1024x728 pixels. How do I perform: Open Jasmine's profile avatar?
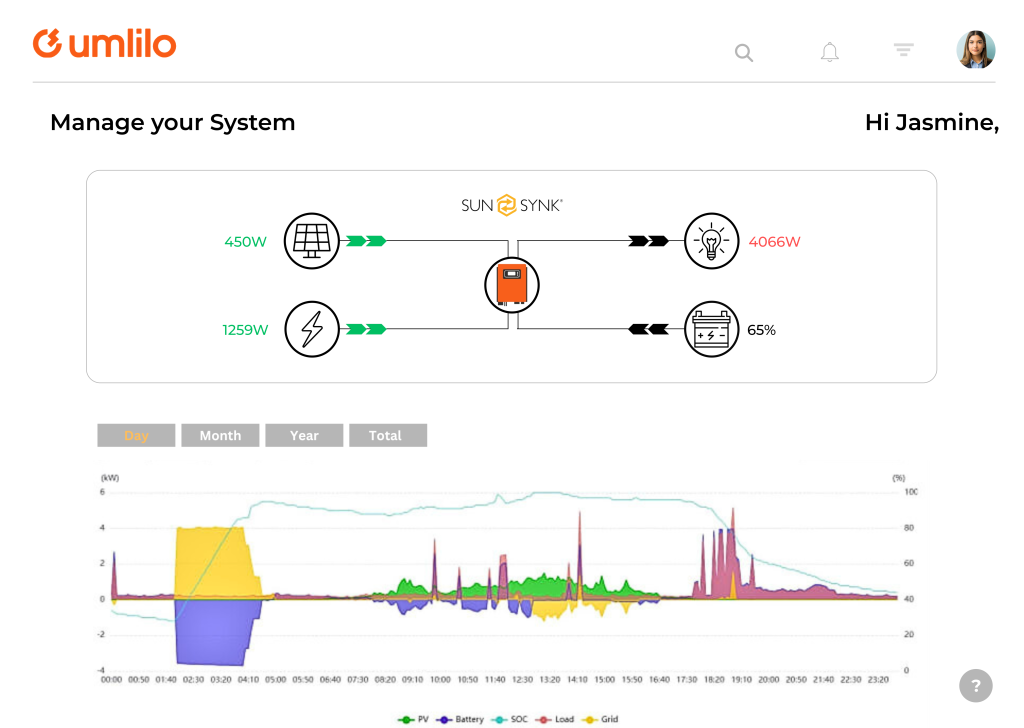click(975, 50)
